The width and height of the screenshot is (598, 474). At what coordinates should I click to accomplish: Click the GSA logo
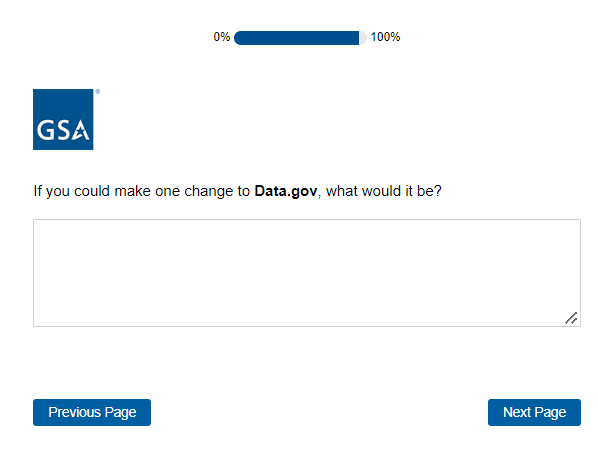[63, 119]
